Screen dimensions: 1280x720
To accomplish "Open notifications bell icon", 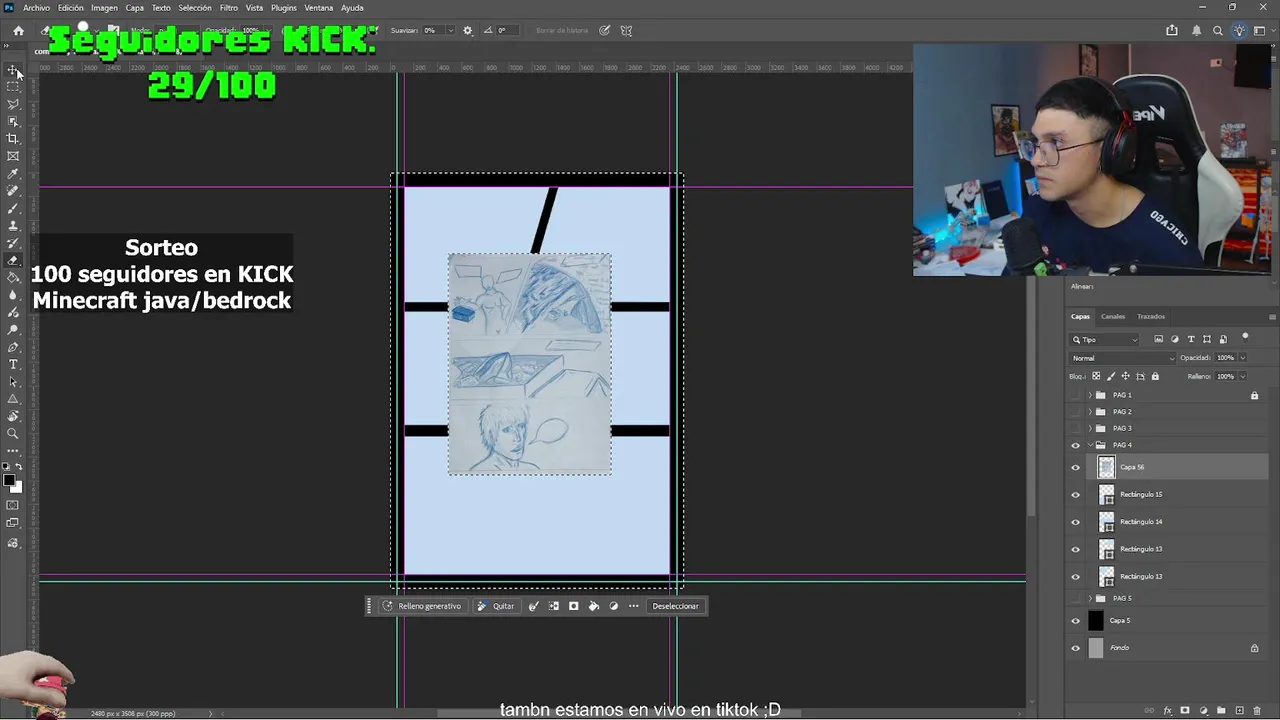I will 1196,31.
